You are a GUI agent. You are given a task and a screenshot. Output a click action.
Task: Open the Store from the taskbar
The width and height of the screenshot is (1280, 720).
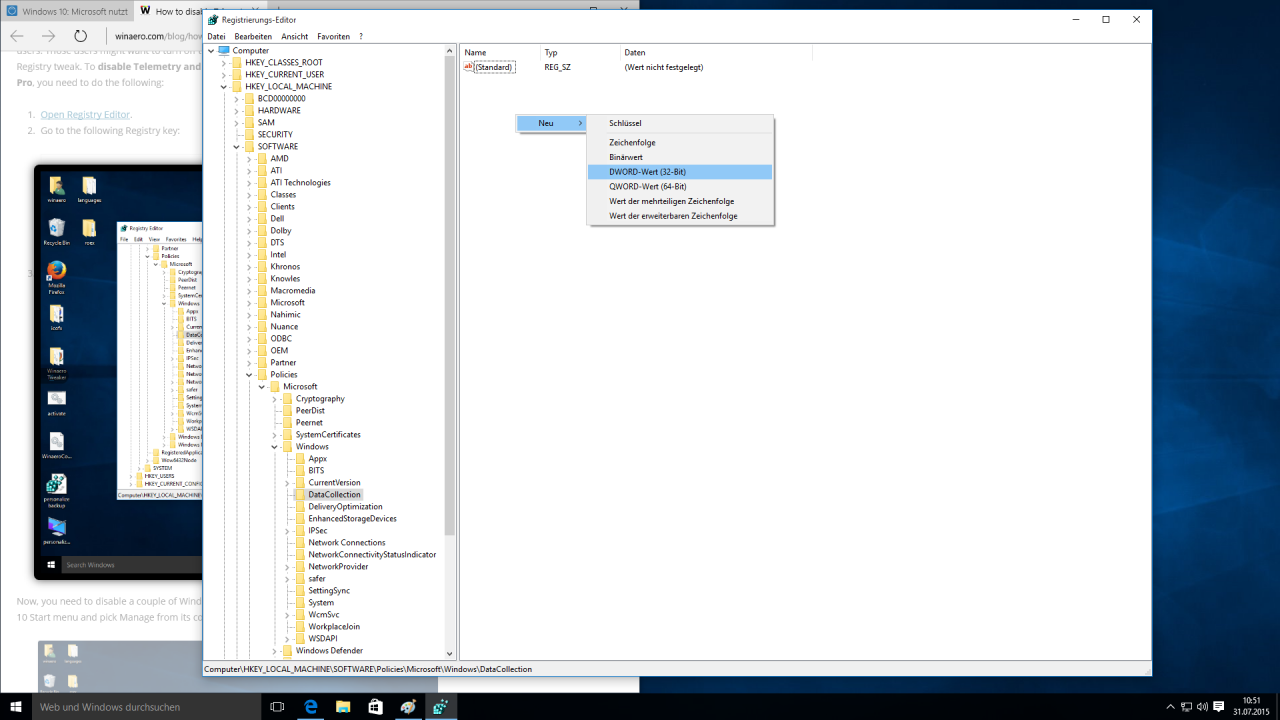[375, 707]
